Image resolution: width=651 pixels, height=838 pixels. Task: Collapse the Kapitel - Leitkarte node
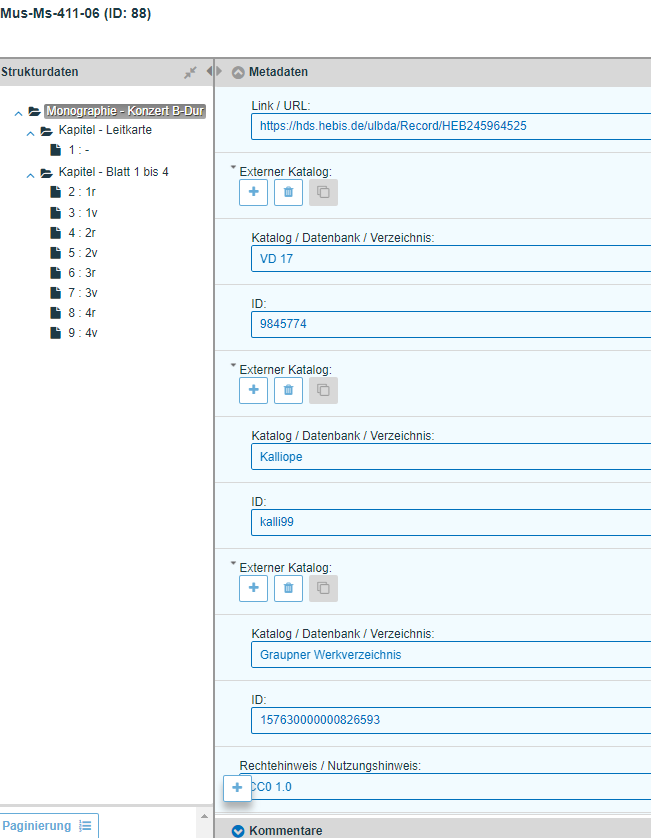pyautogui.click(x=30, y=132)
